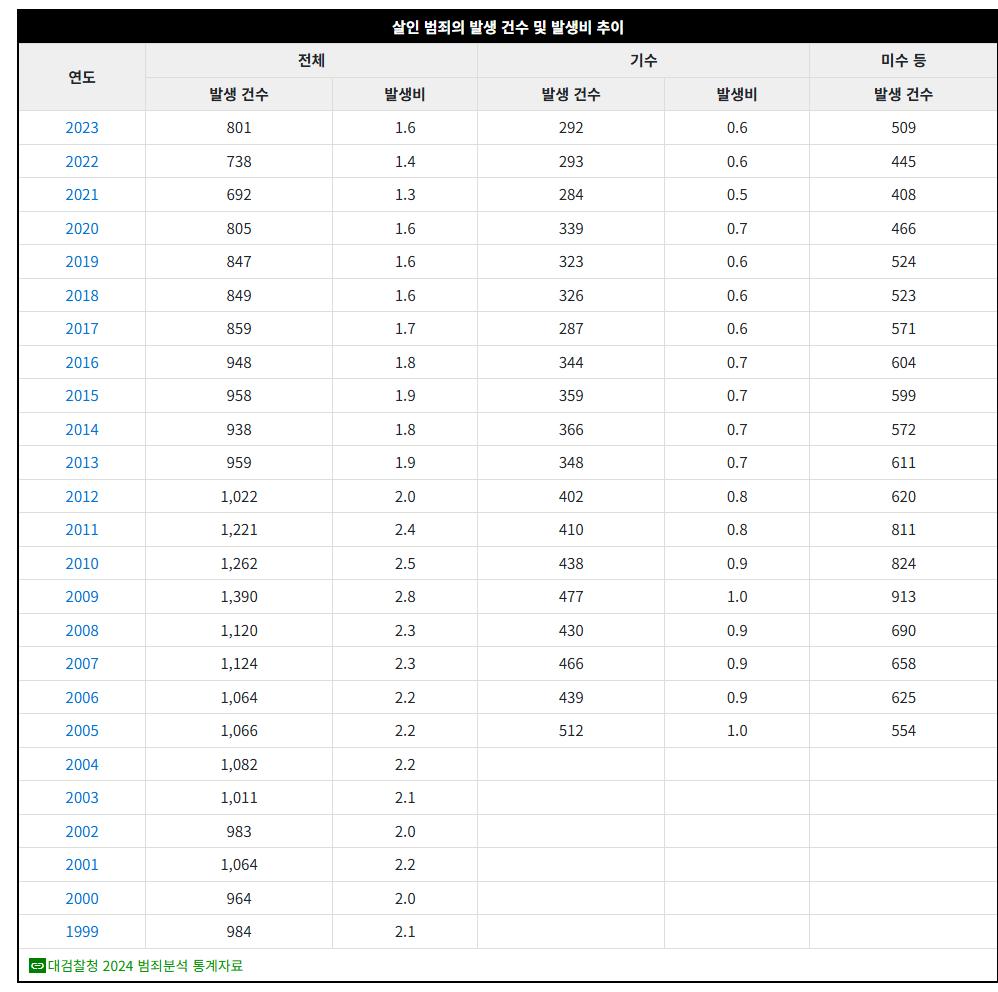Open the 2009 year link
The height and width of the screenshot is (992, 998).
point(82,597)
